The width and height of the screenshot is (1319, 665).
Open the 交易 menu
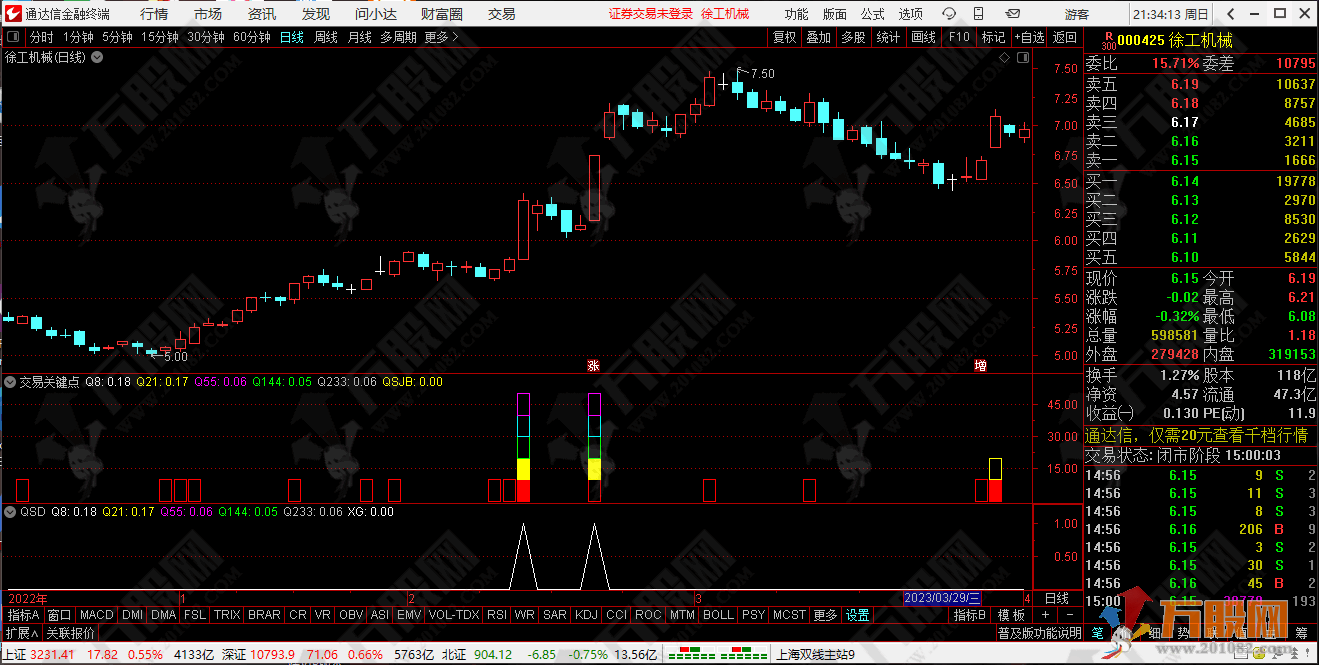click(502, 14)
